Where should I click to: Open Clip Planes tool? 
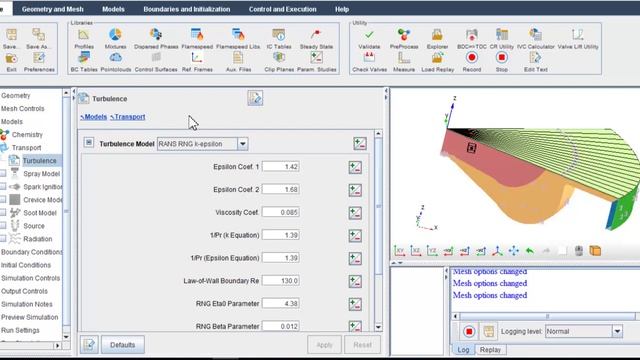279,62
